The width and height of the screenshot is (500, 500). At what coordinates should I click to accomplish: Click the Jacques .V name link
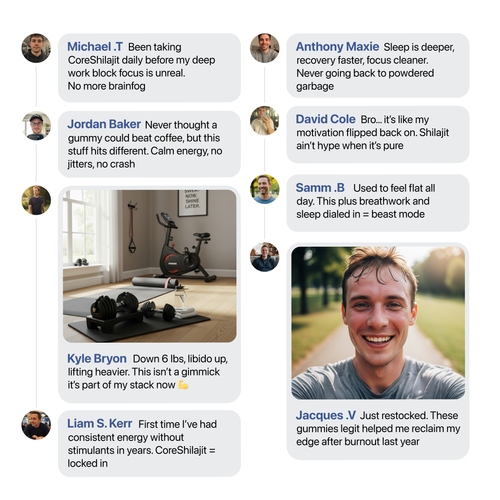(326, 415)
